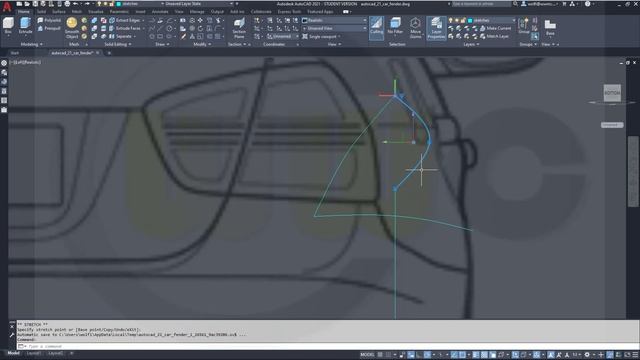Viewport: 640px width, 360px height.
Task: Click the MODEL space status bar button
Action: point(367,355)
